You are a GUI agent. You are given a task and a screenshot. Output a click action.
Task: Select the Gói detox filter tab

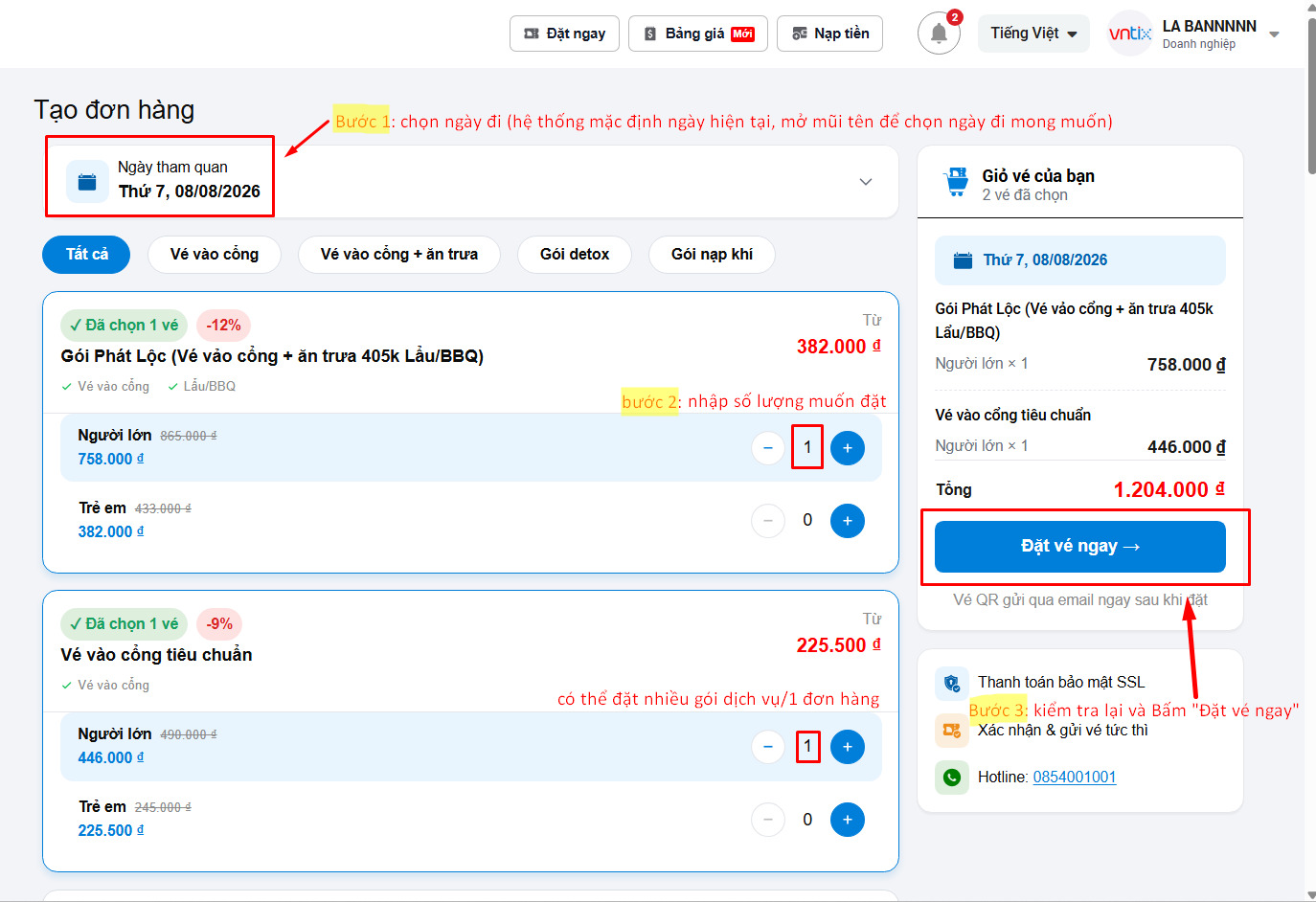pos(575,255)
